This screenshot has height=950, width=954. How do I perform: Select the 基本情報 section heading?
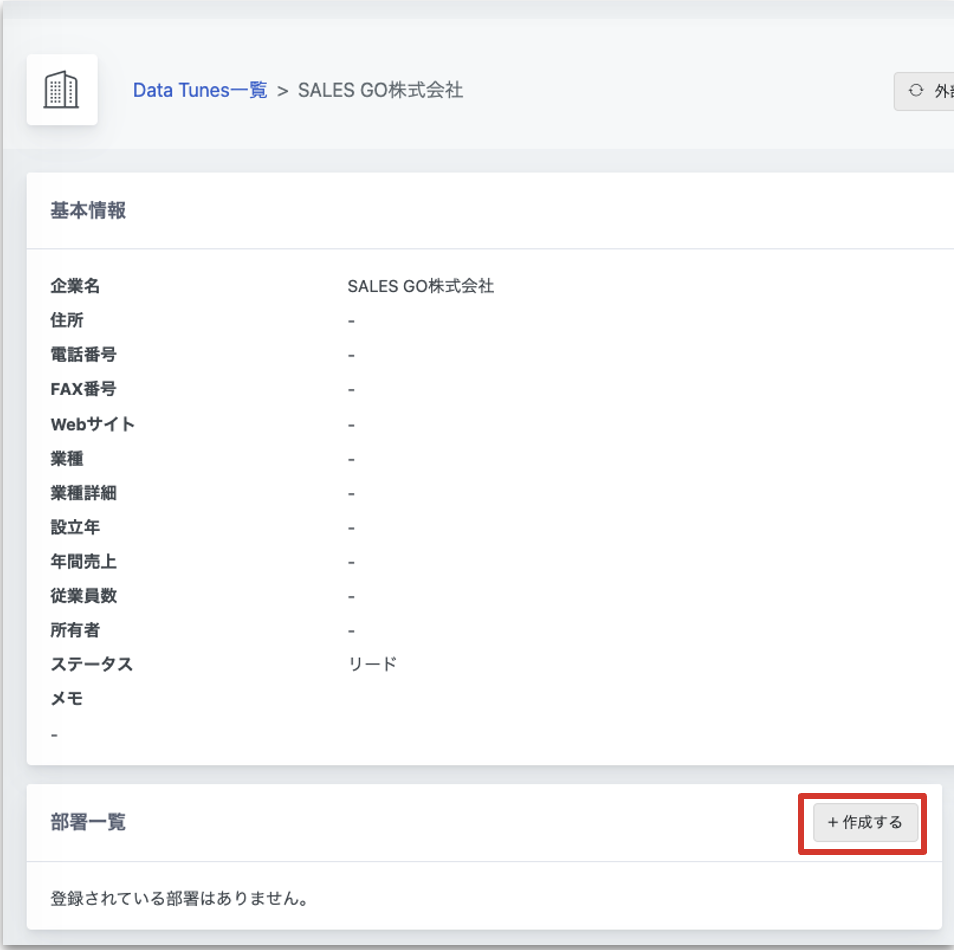coord(88,211)
